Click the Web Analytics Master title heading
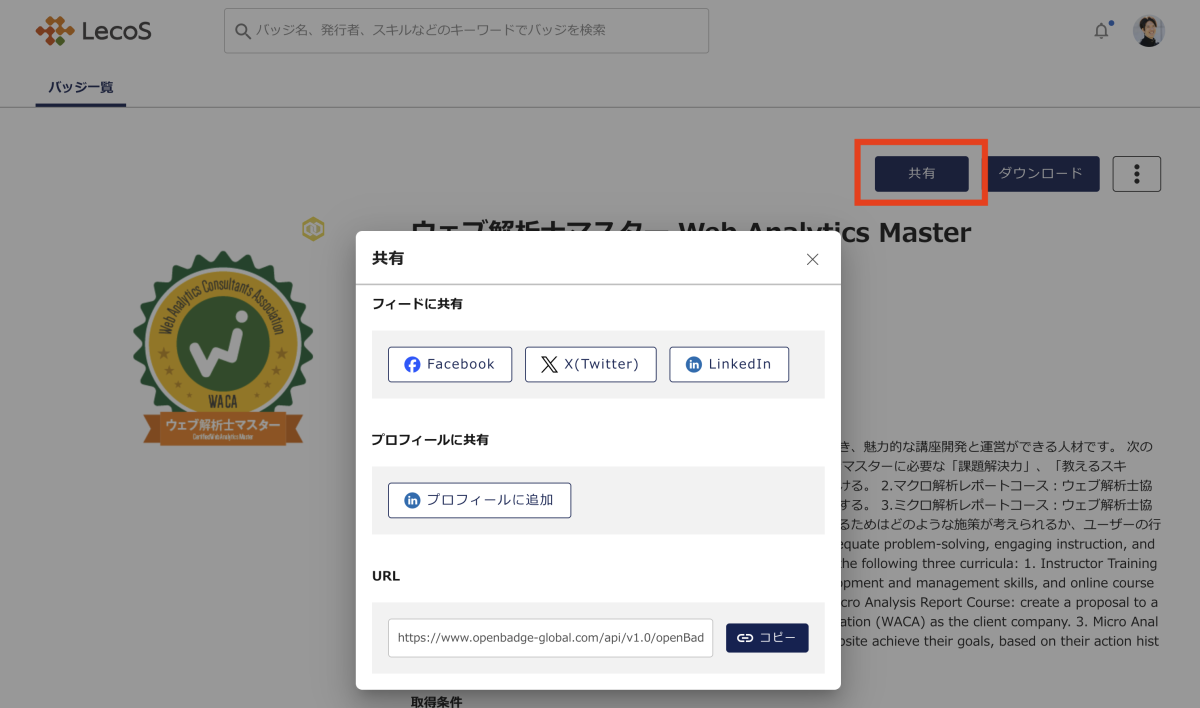This screenshot has height=708, width=1200. 690,232
